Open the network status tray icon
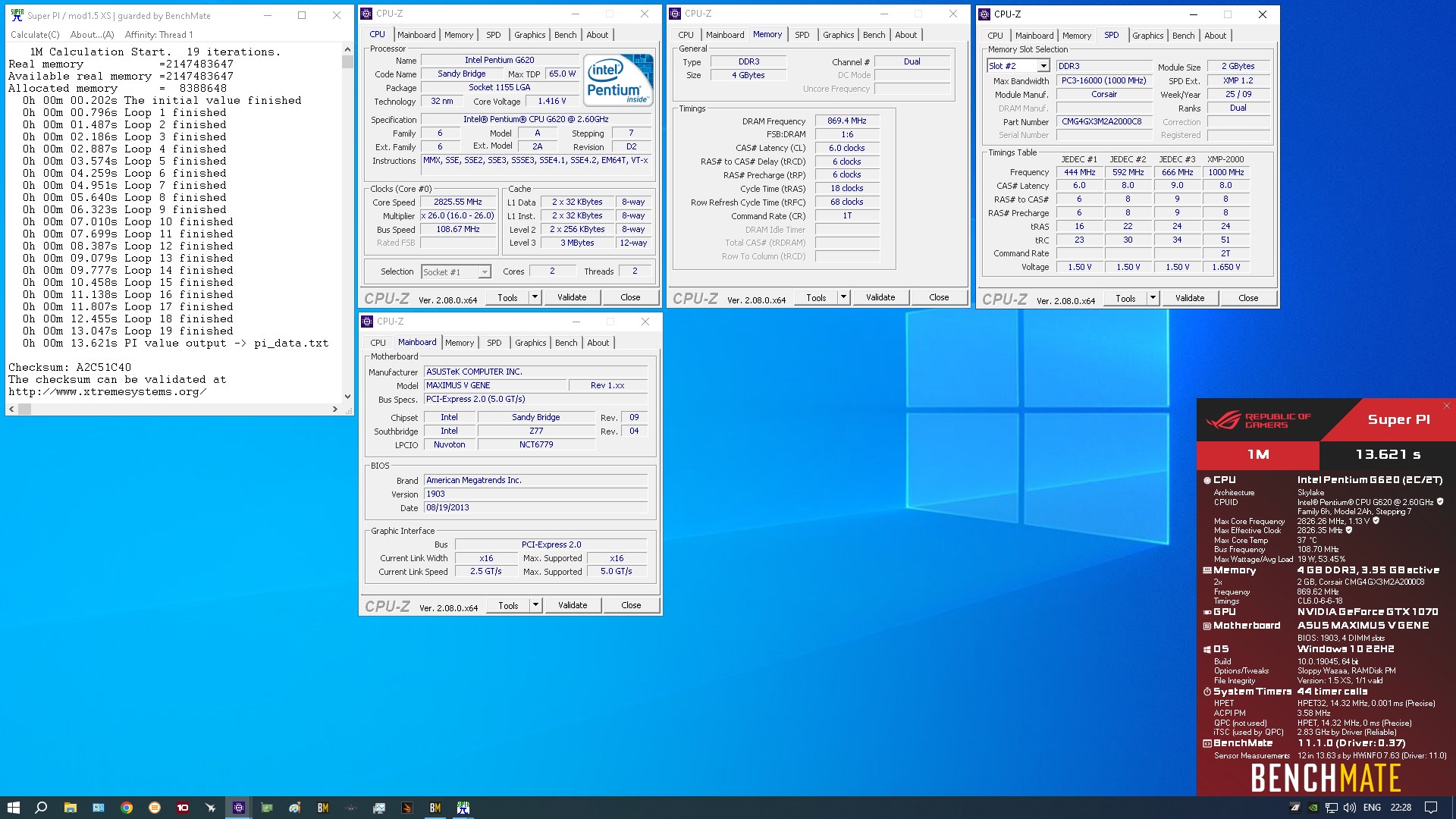Viewport: 1456px width, 819px height. click(1331, 808)
